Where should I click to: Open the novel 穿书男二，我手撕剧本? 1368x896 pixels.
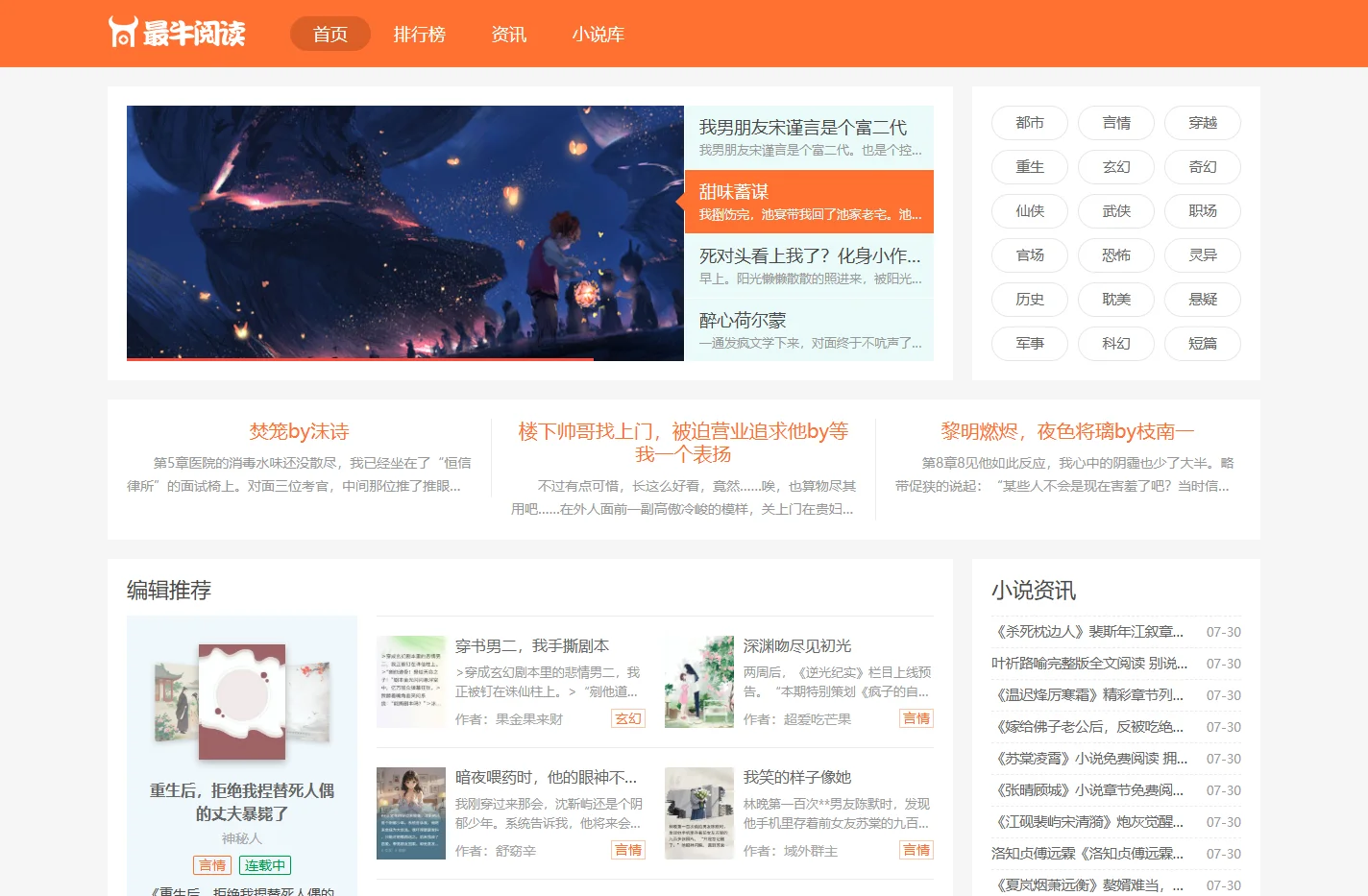(532, 645)
